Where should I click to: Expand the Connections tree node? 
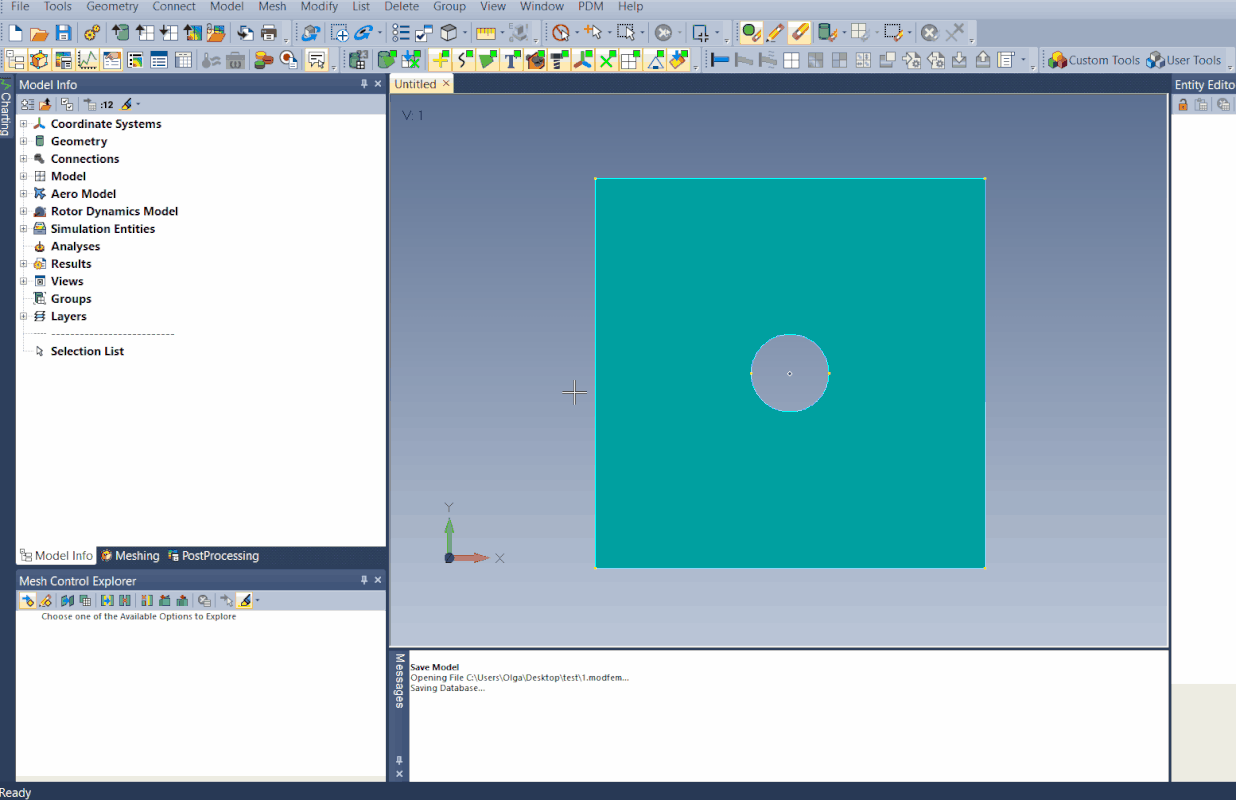point(24,159)
